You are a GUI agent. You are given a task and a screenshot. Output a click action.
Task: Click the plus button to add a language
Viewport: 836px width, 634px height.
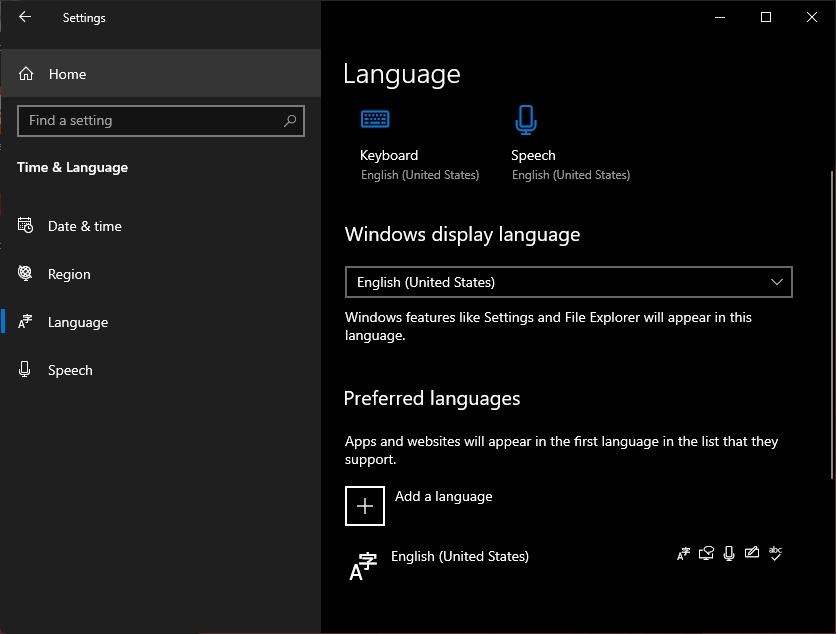pyautogui.click(x=365, y=506)
